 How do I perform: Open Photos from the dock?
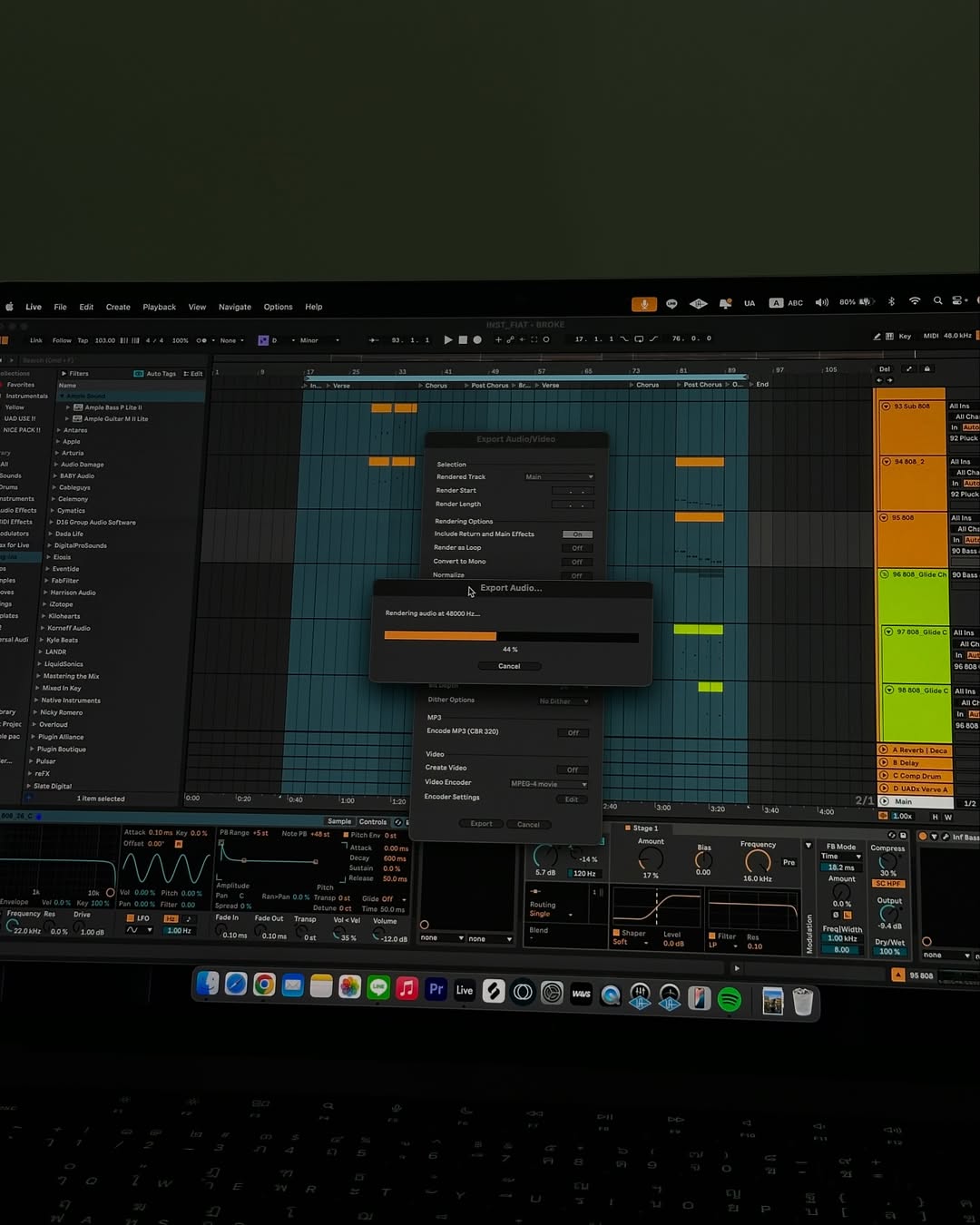(x=349, y=987)
